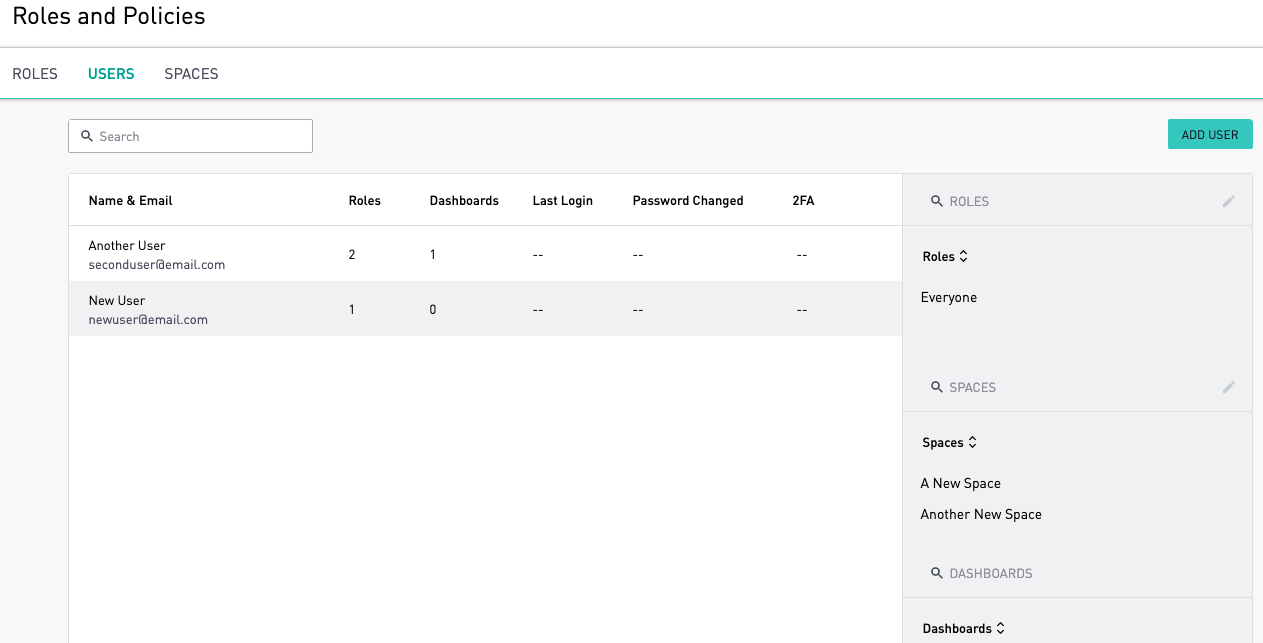Click dashboards count 0 for New User
This screenshot has height=643, width=1263.
pyautogui.click(x=433, y=310)
